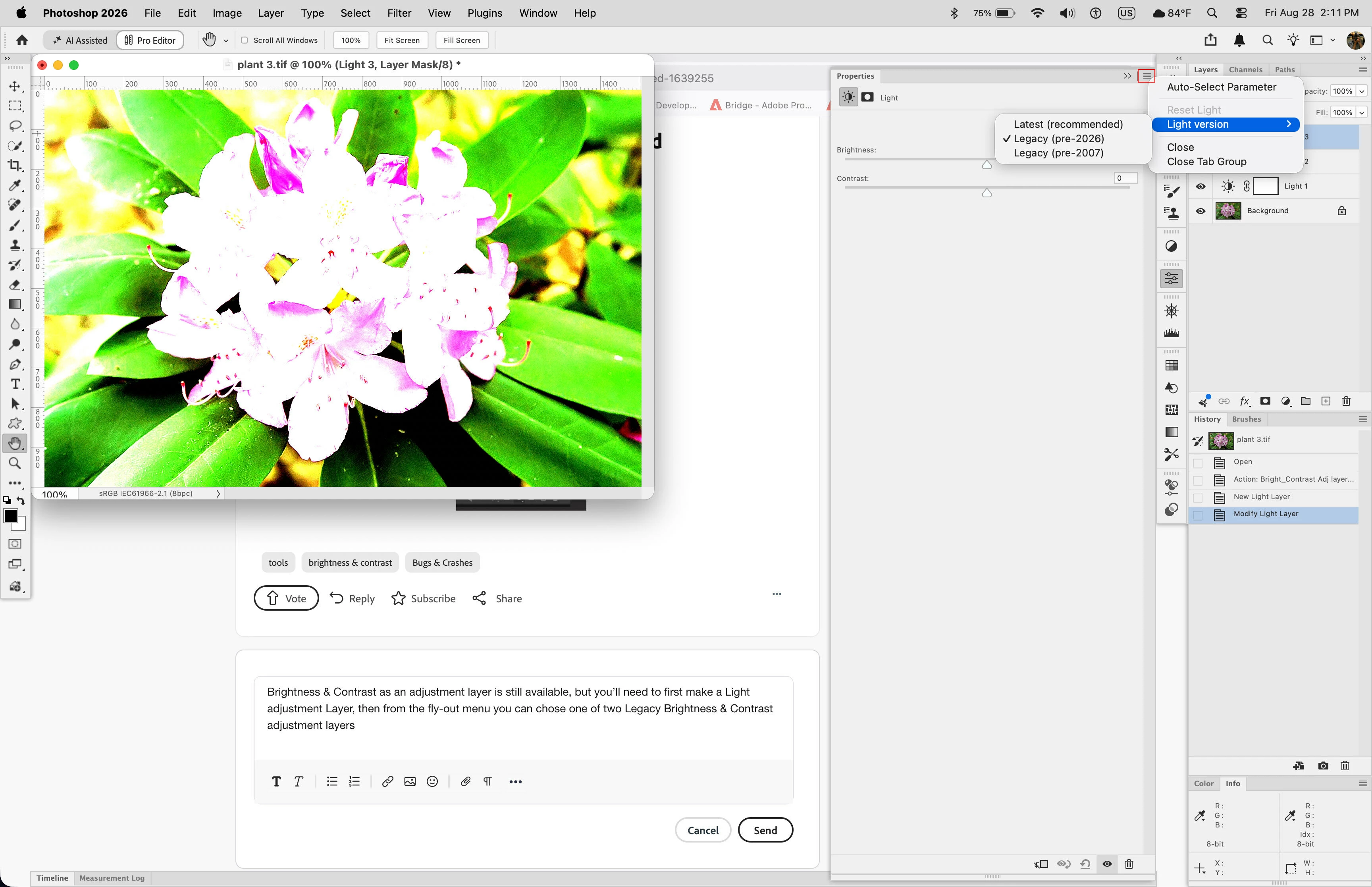Open the document status bar chevron
The height and width of the screenshot is (887, 1372).
point(218,494)
